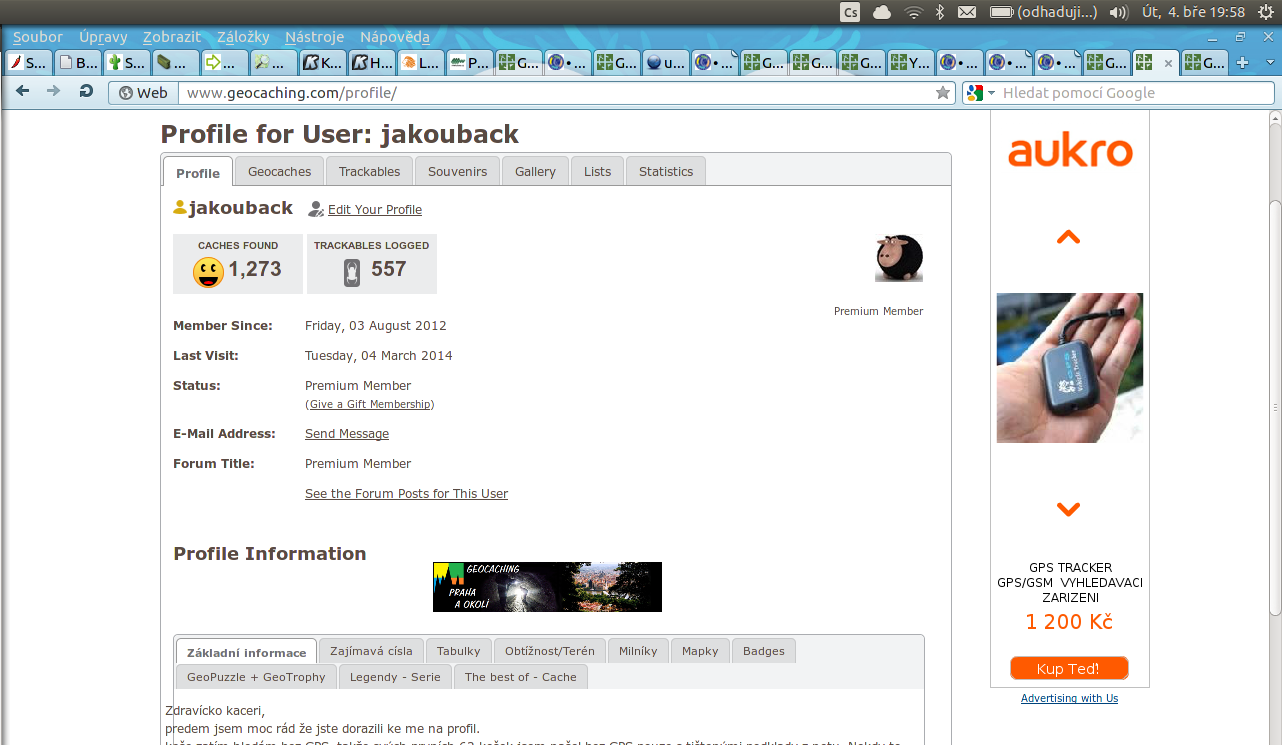Click the Reload page icon

[x=86, y=92]
